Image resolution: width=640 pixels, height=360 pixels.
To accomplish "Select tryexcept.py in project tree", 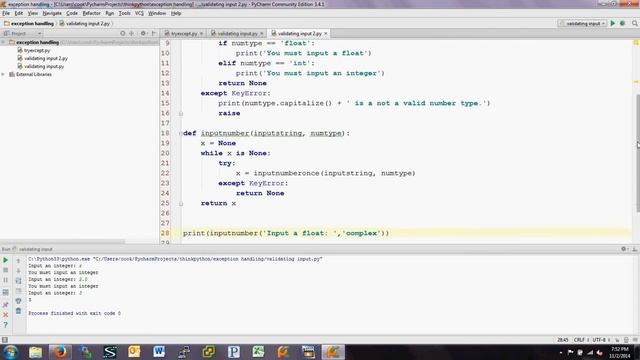I will click(37, 51).
